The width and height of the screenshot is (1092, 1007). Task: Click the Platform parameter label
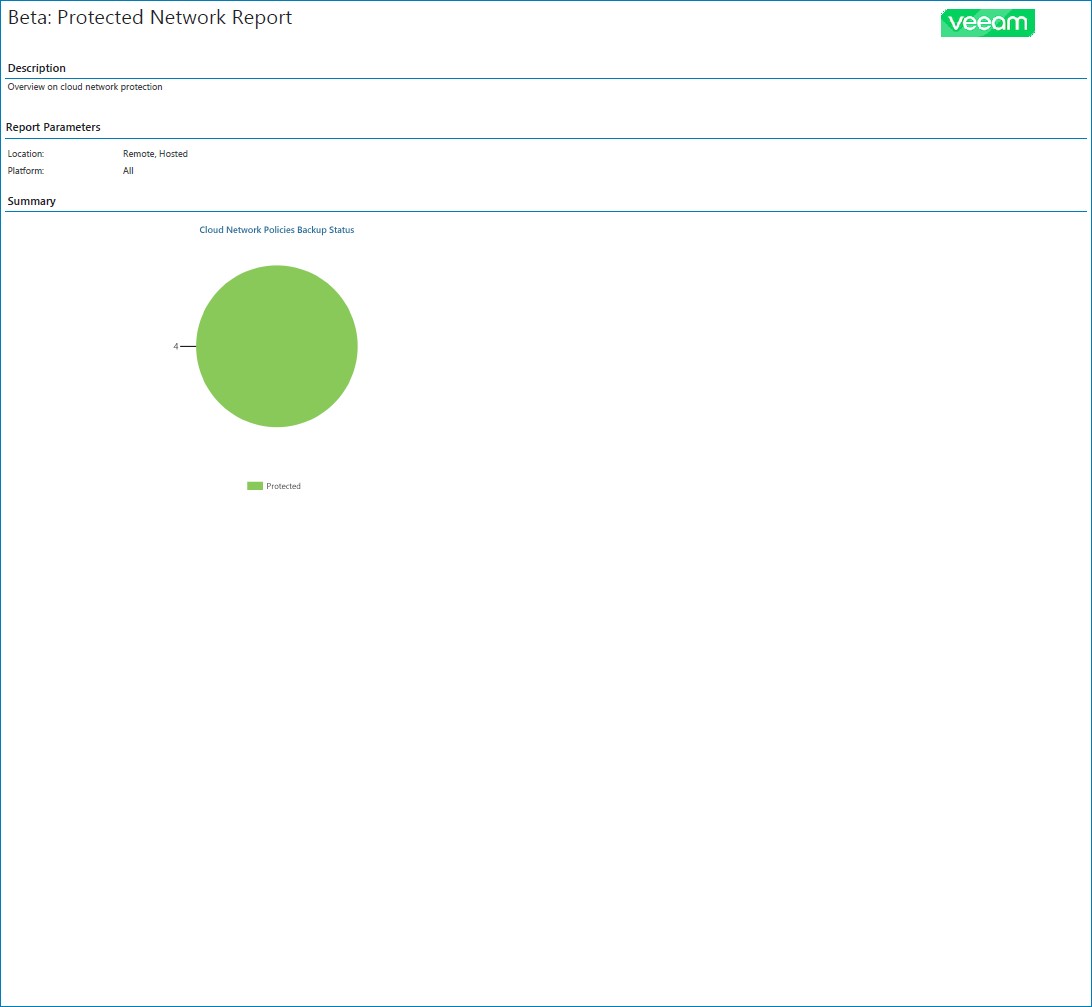point(26,171)
